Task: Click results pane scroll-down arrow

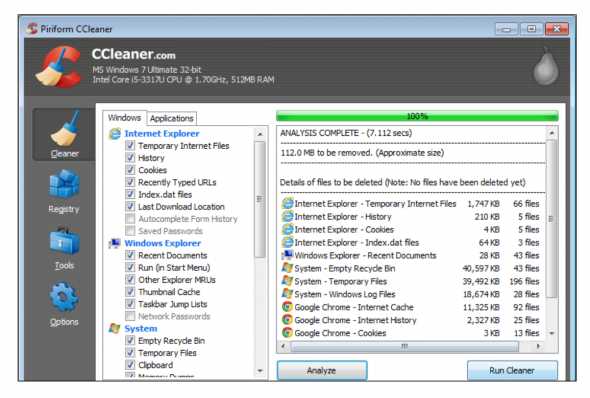Action: (552, 333)
